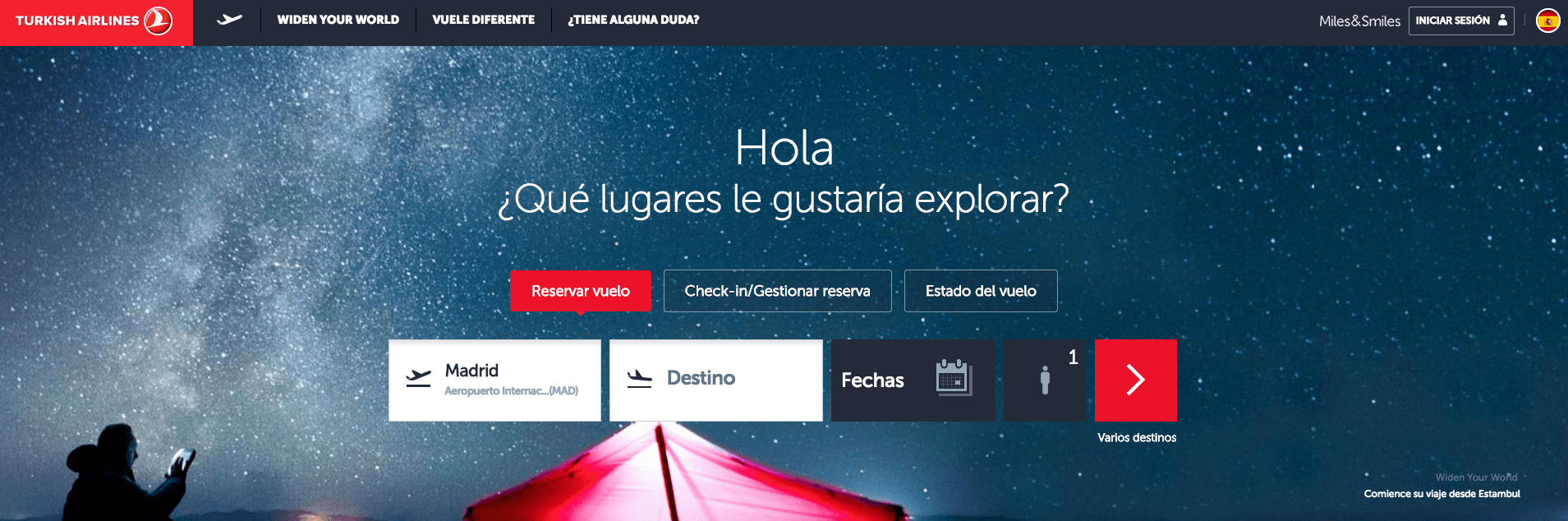Click the Varios destinos link
The width and height of the screenshot is (1568, 521).
click(1137, 437)
